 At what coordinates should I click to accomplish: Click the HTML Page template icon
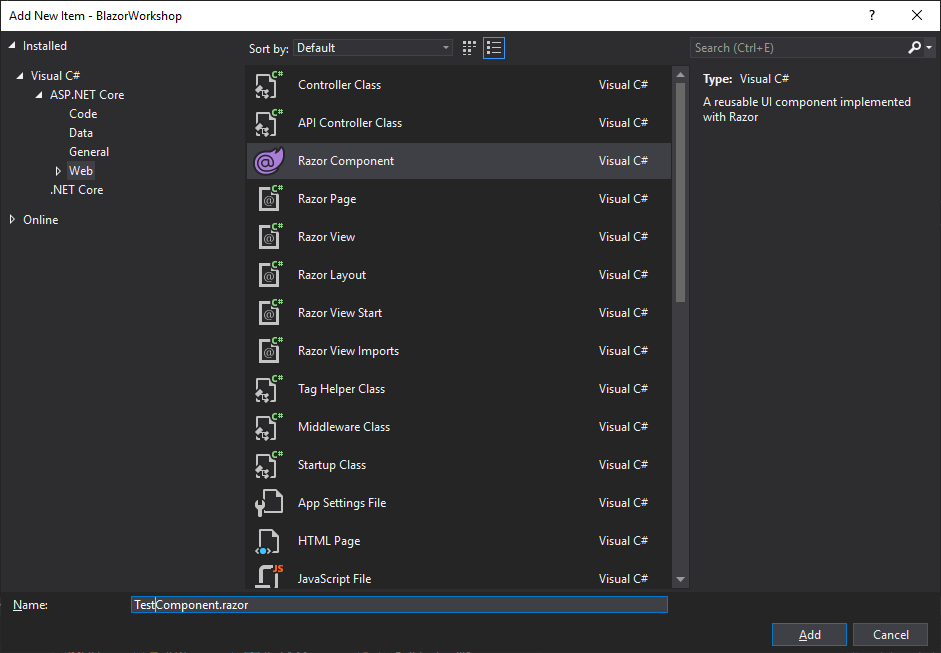[x=268, y=541]
